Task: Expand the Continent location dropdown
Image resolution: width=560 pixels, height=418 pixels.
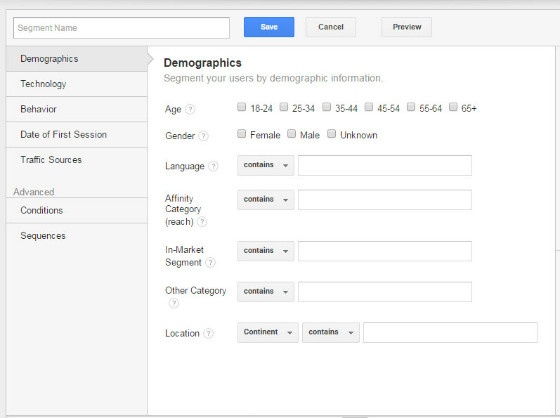Action: click(268, 332)
